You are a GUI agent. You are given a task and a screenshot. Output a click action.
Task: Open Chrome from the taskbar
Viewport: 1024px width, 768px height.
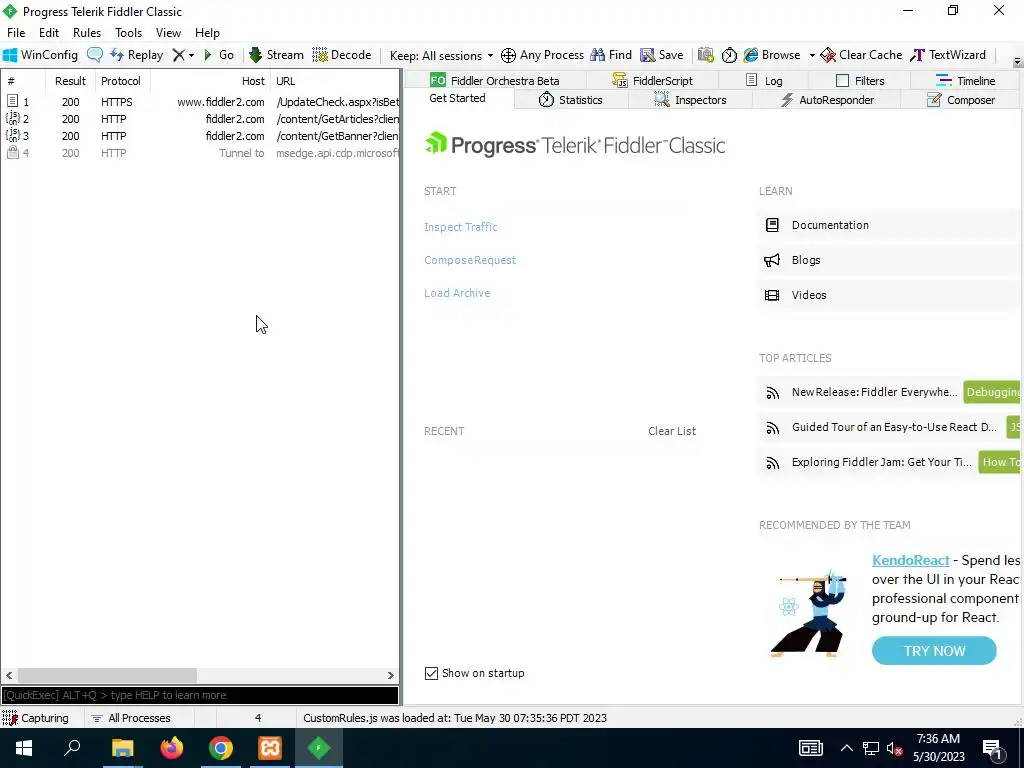[221, 748]
